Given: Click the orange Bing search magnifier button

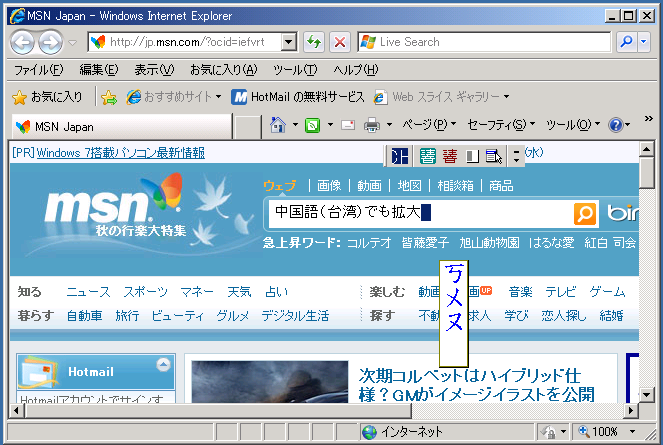Looking at the screenshot, I should (x=585, y=213).
